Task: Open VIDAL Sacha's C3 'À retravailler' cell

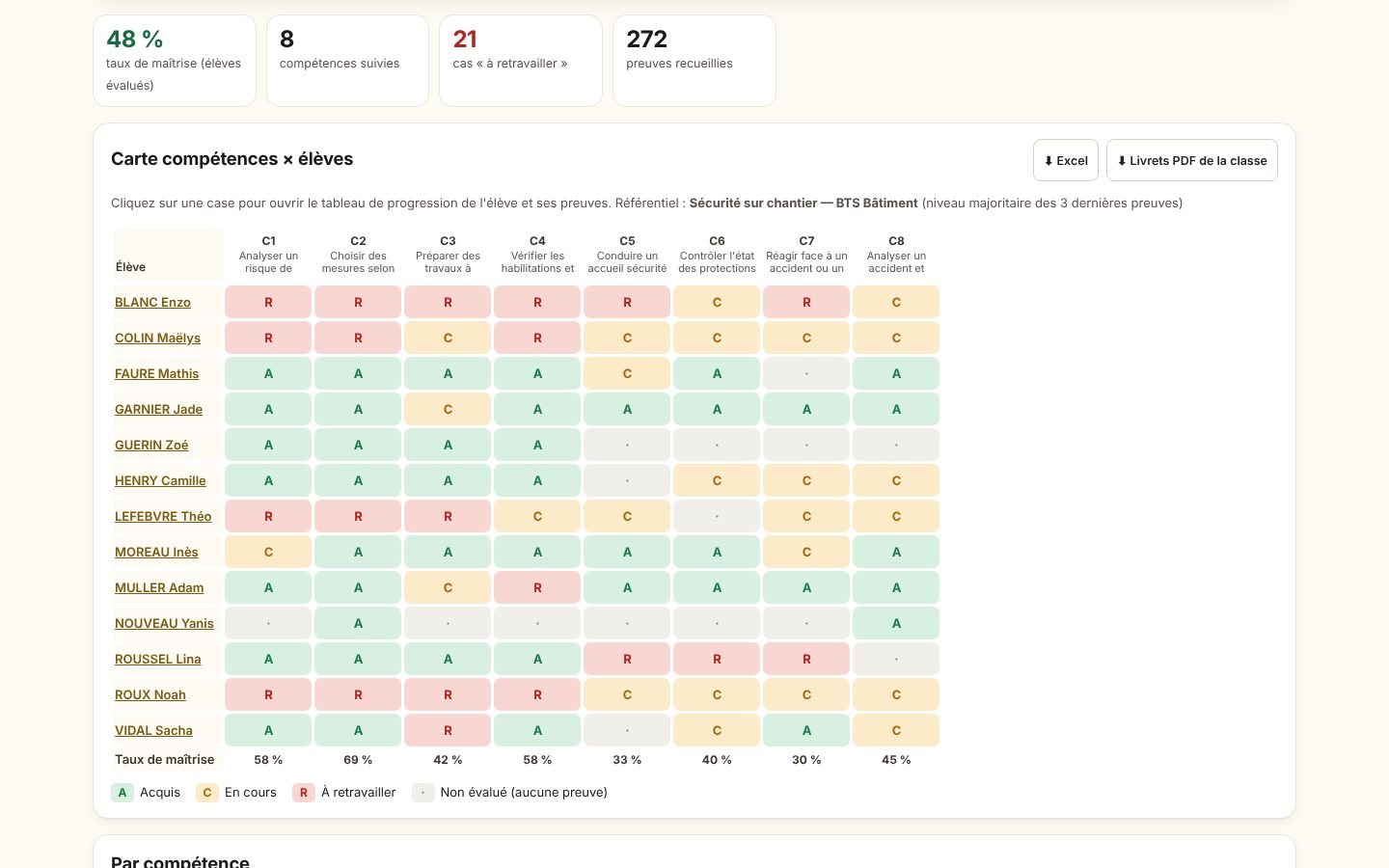Action: coord(448,730)
